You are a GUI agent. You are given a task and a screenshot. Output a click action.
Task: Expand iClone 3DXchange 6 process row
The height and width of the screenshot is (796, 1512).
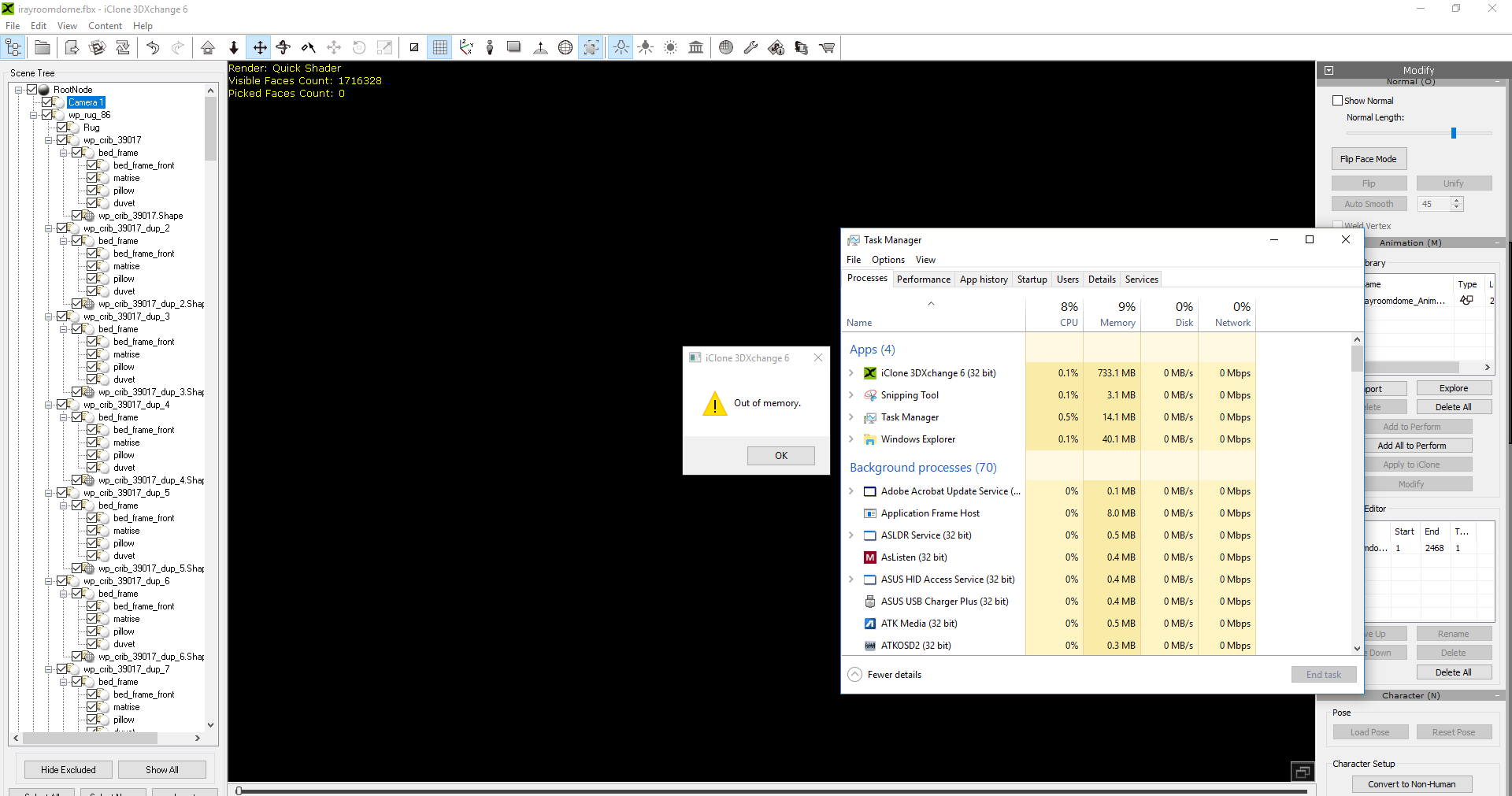coord(851,373)
